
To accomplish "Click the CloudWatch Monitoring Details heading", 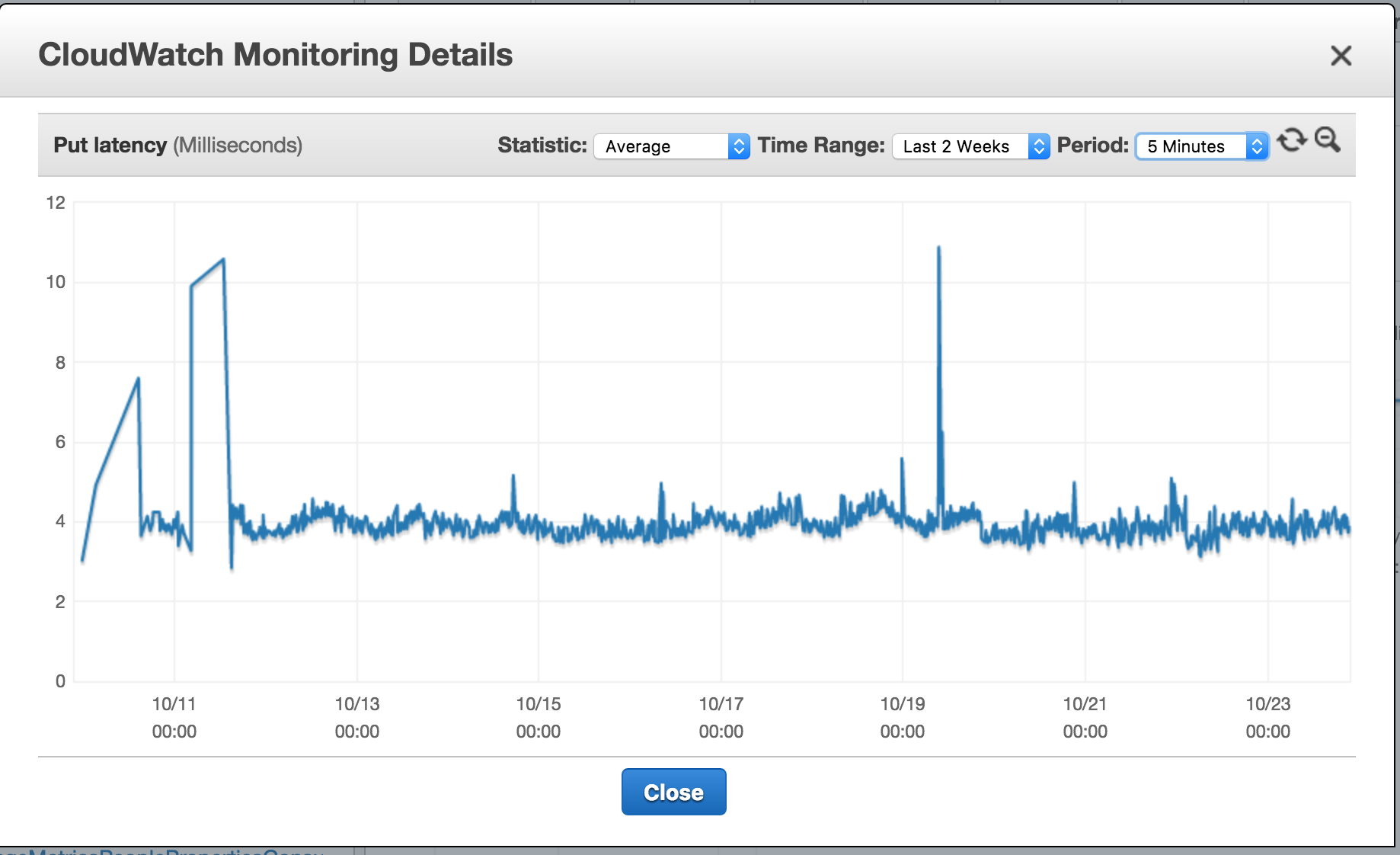I will tap(275, 55).
